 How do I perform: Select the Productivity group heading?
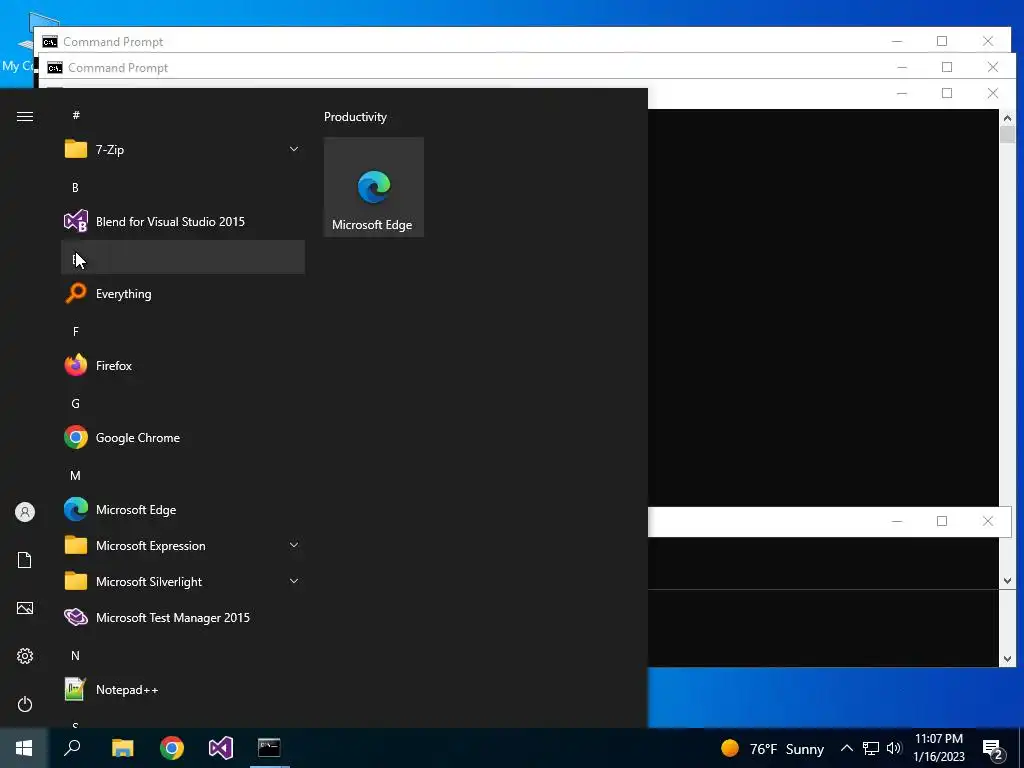click(355, 117)
